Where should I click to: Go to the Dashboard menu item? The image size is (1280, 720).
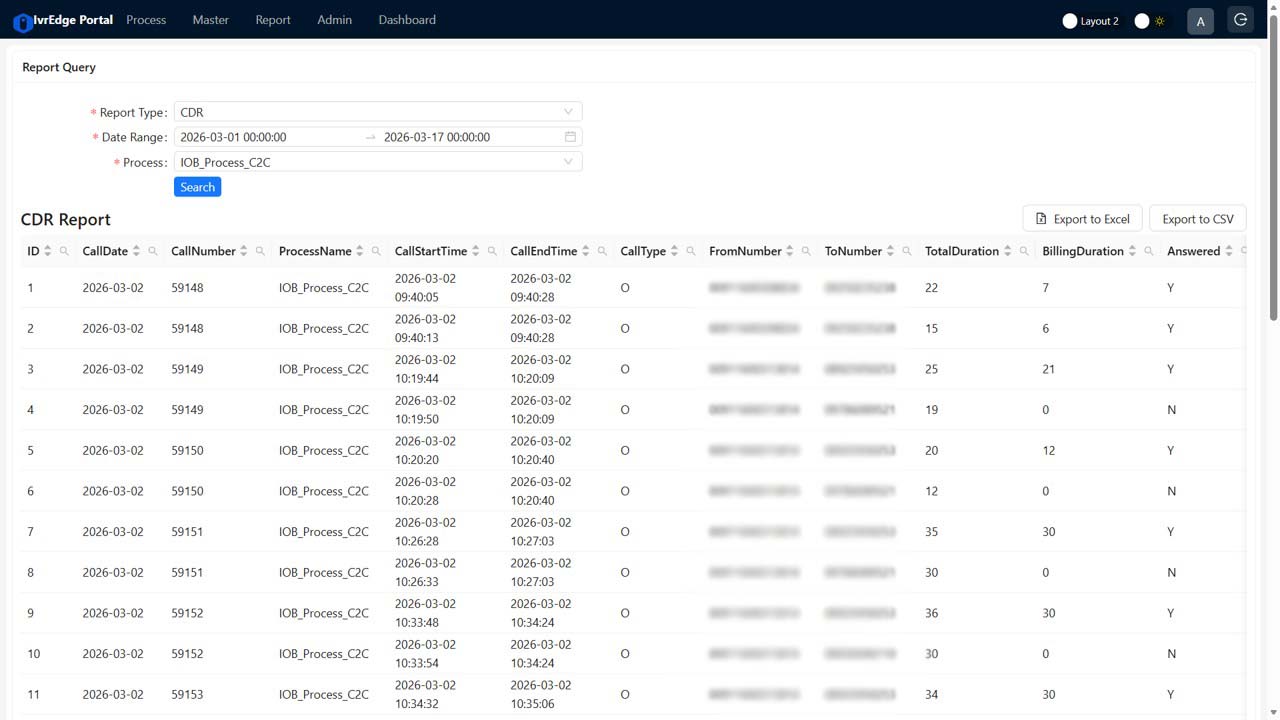[x=407, y=20]
